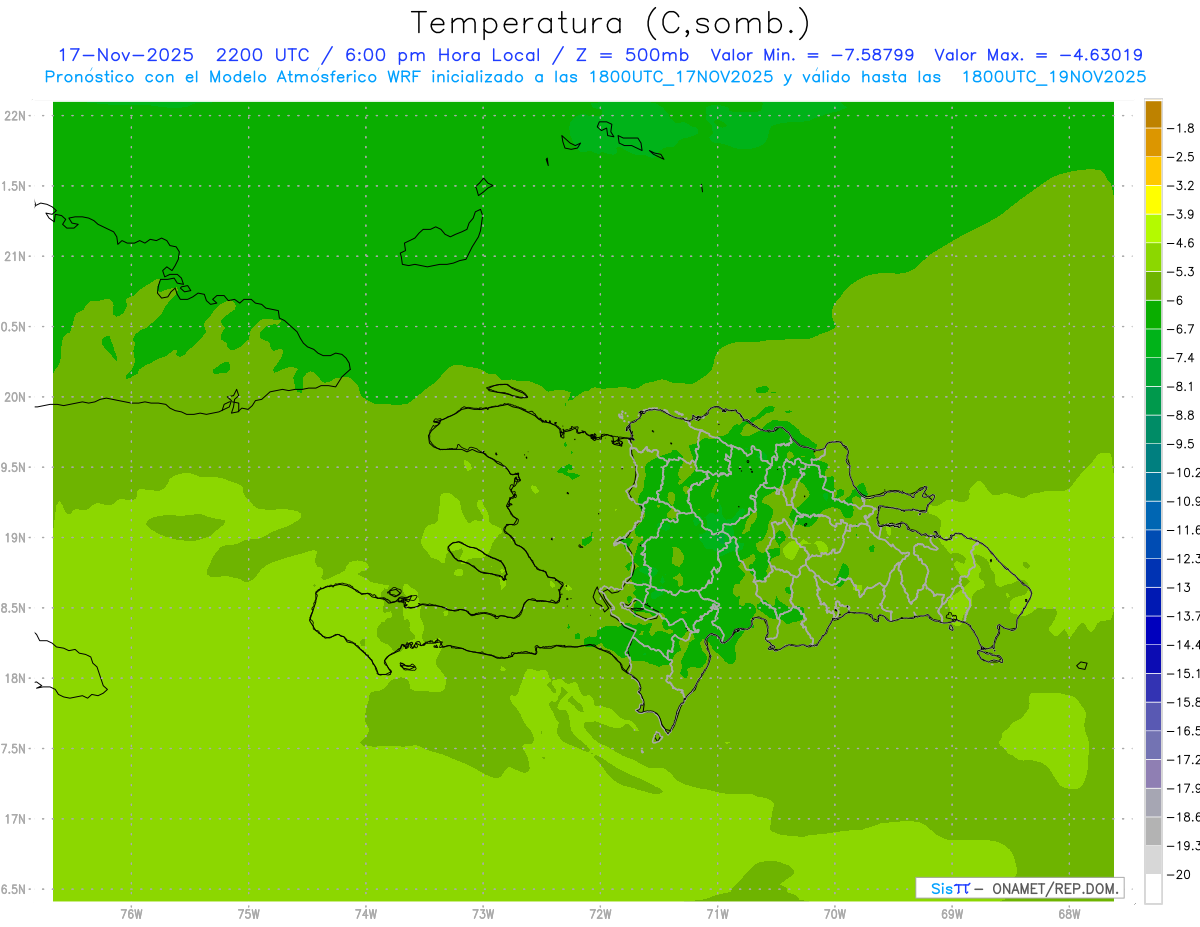This screenshot has height=927, width=1200.
Task: Click the '1800UTC_17NOV2025' initialization time
Action: click(680, 76)
